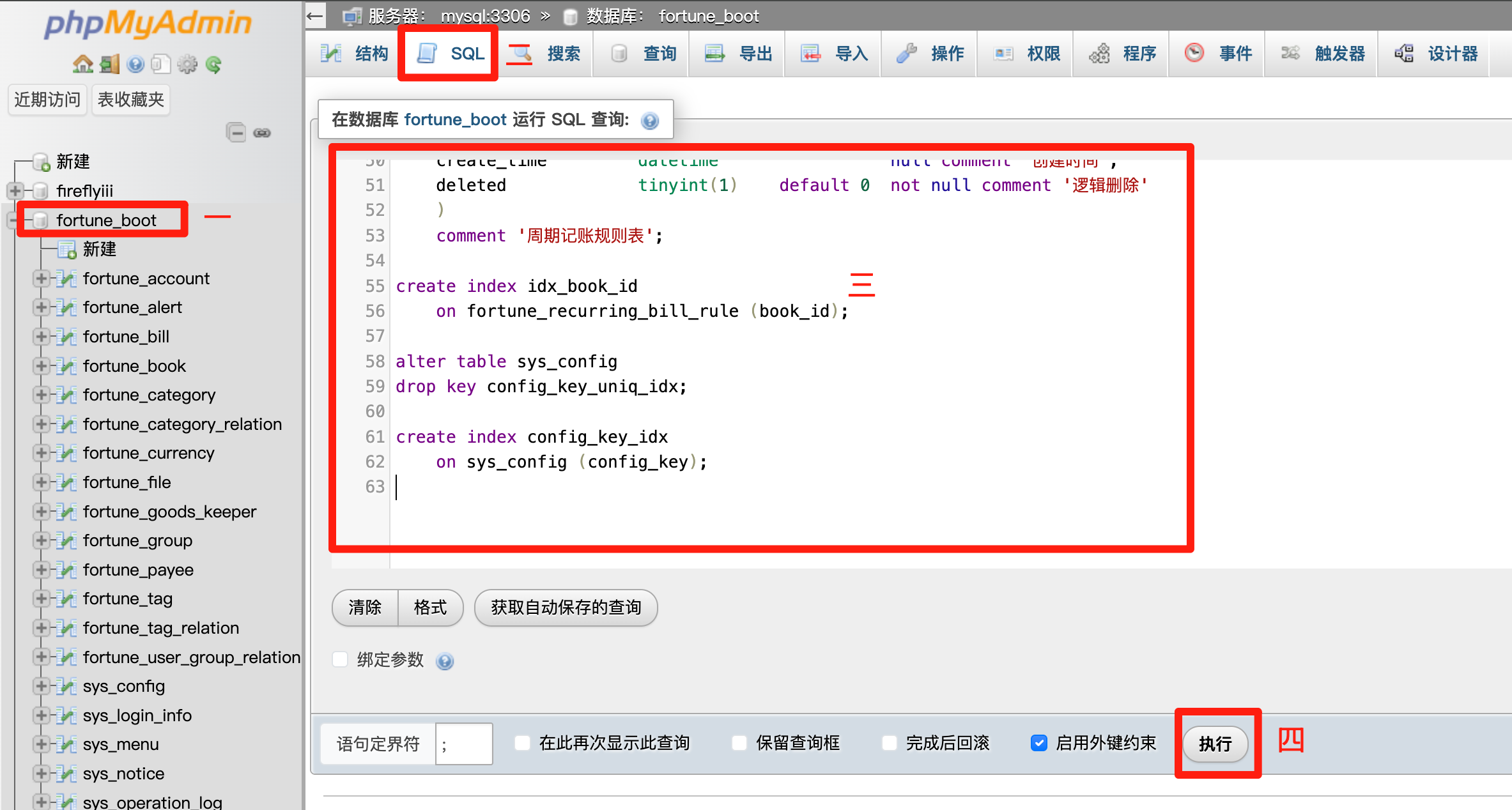Image resolution: width=1512 pixels, height=810 pixels.
Task: Uncheck 启用外键约束 checkbox
Action: (x=1038, y=743)
